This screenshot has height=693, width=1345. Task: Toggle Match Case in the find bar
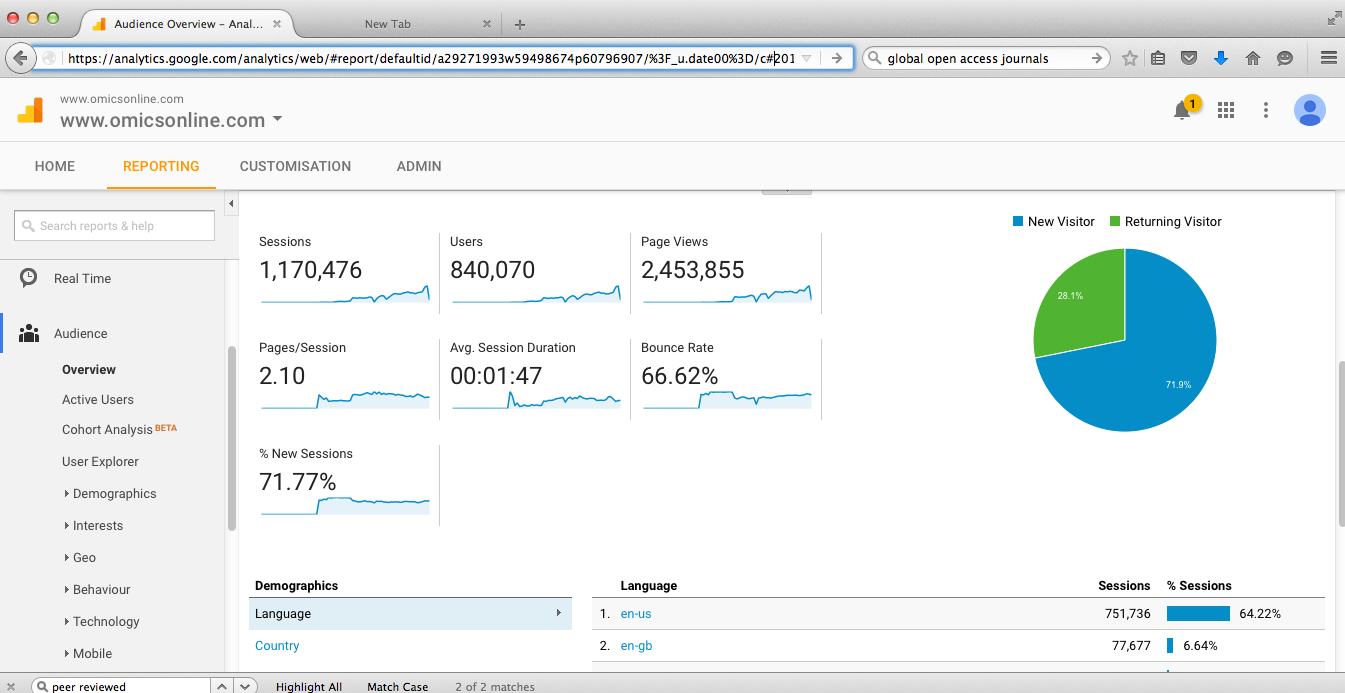coord(396,686)
